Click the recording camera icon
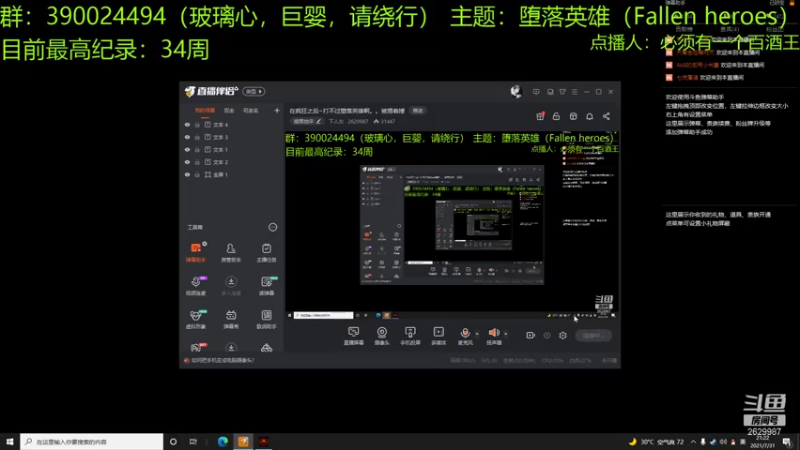Image resolution: width=800 pixels, height=450 pixels. [531, 335]
